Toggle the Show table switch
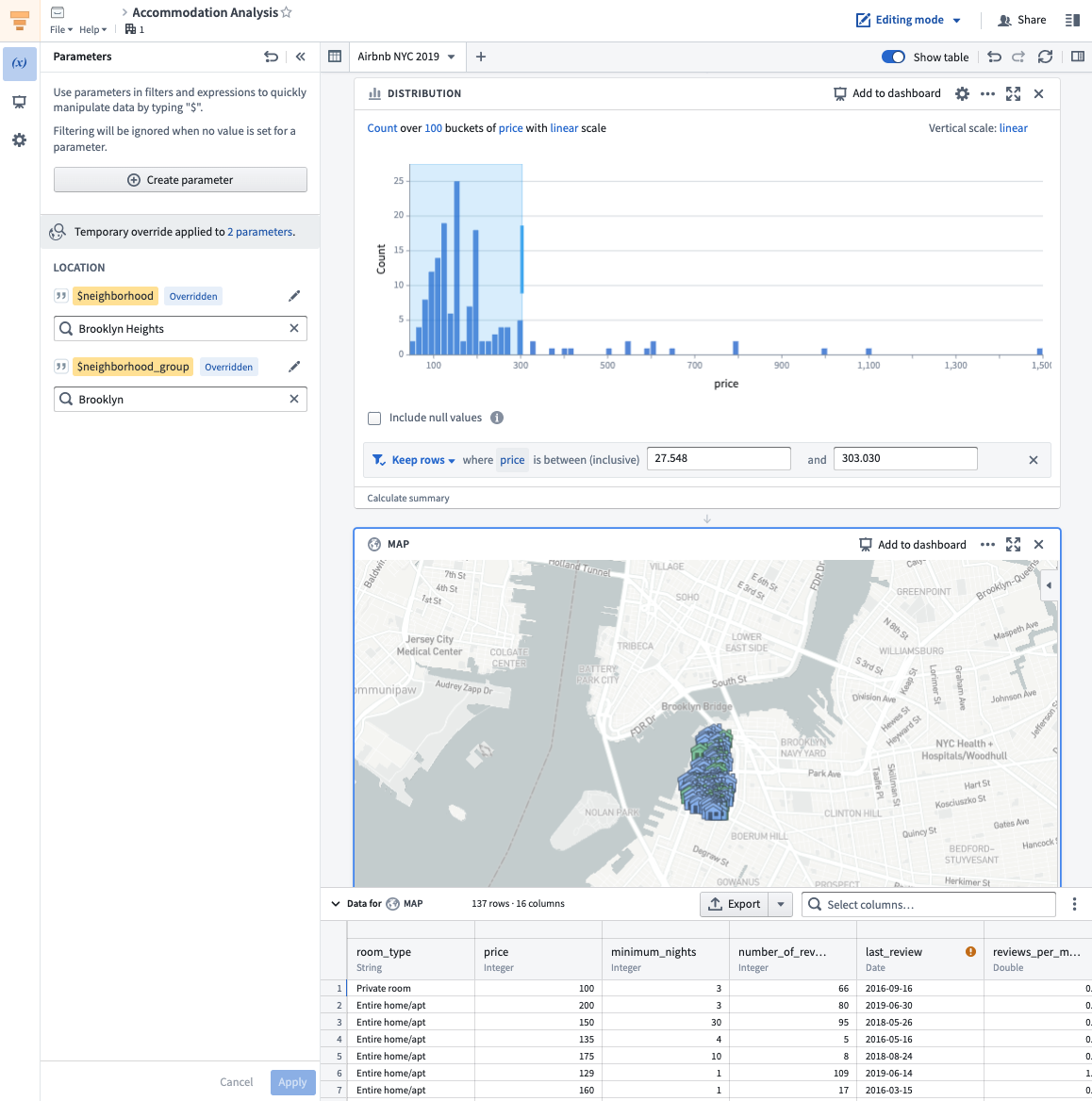Screen dimensions: 1092x1101 893,57
